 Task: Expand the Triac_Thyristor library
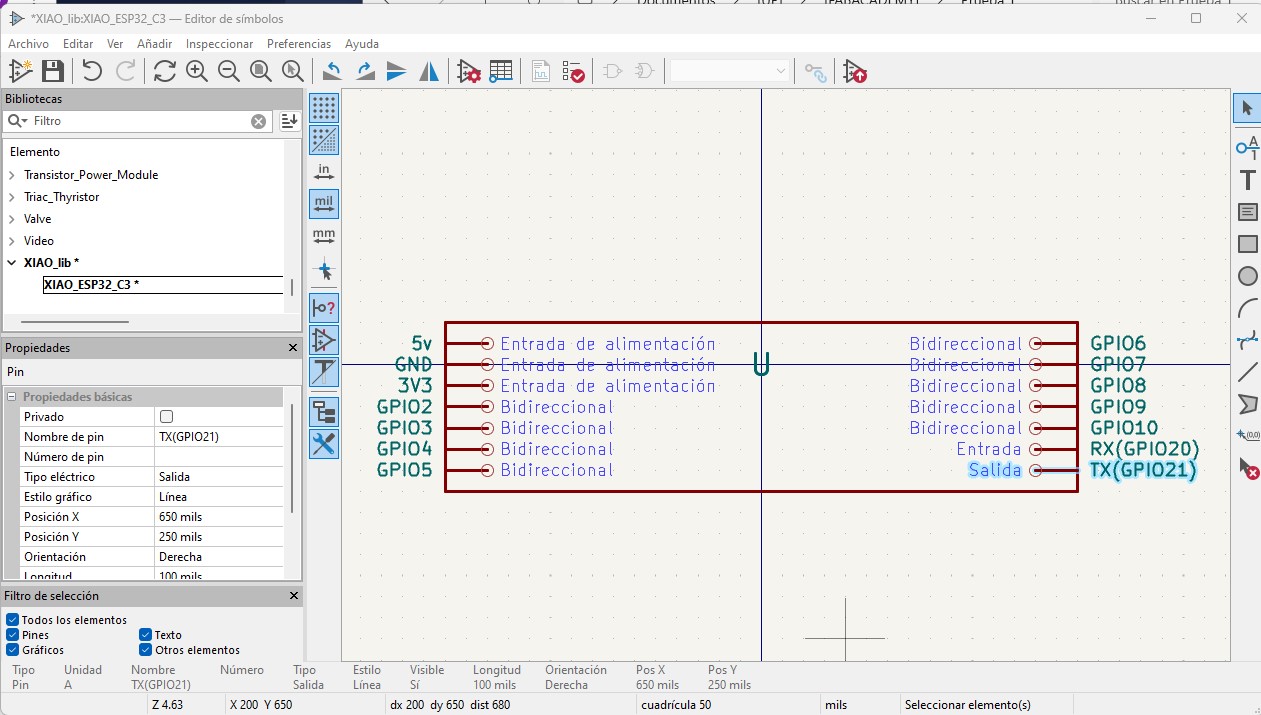coord(12,197)
